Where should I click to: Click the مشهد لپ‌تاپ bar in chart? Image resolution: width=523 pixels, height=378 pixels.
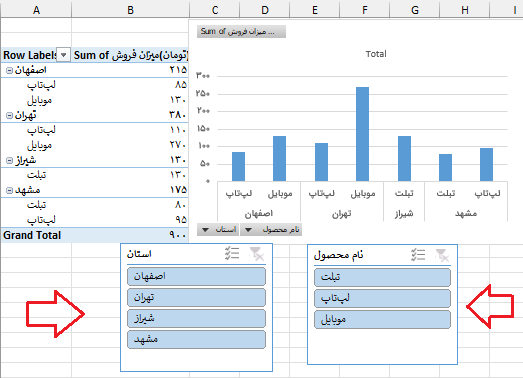point(486,165)
